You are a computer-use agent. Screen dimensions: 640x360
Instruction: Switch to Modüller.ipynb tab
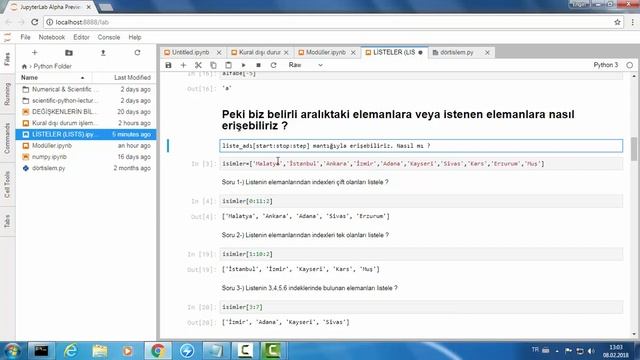[x=326, y=52]
